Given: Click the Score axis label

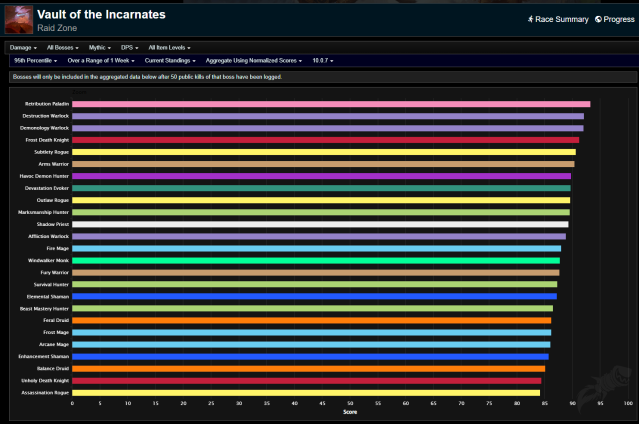Looking at the screenshot, I should 350,412.
